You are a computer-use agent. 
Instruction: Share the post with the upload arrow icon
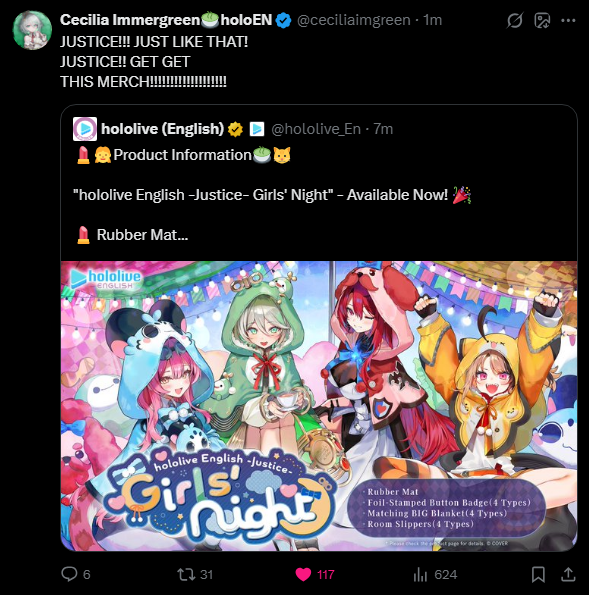568,575
